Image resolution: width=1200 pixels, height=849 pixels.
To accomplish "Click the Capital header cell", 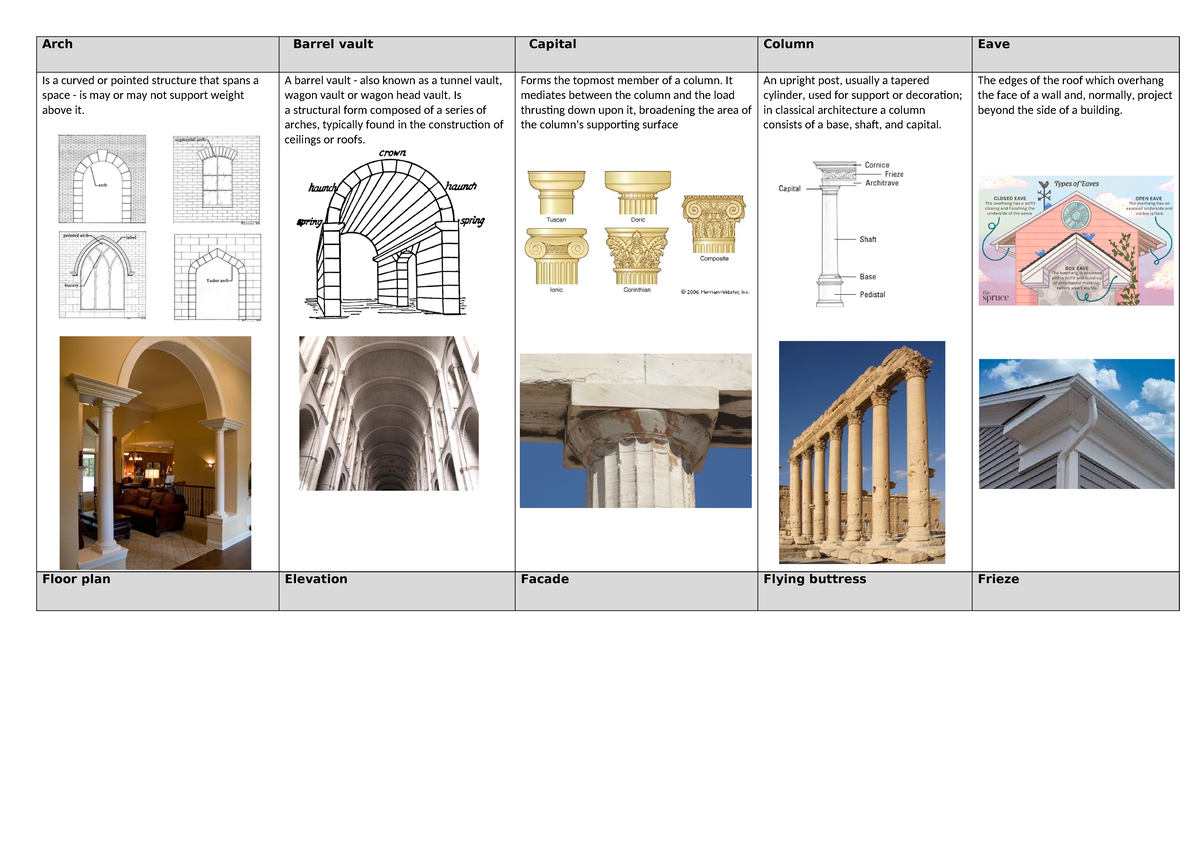I will [636, 53].
